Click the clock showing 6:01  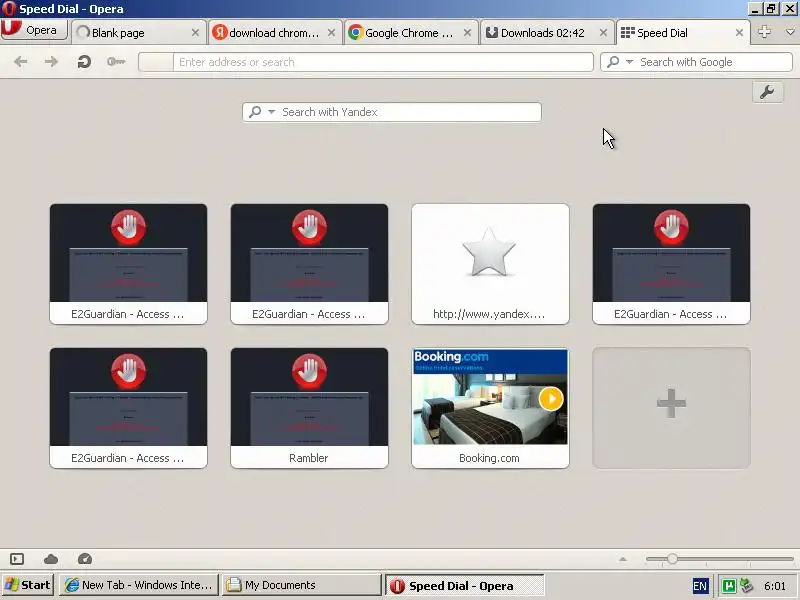pos(774,586)
